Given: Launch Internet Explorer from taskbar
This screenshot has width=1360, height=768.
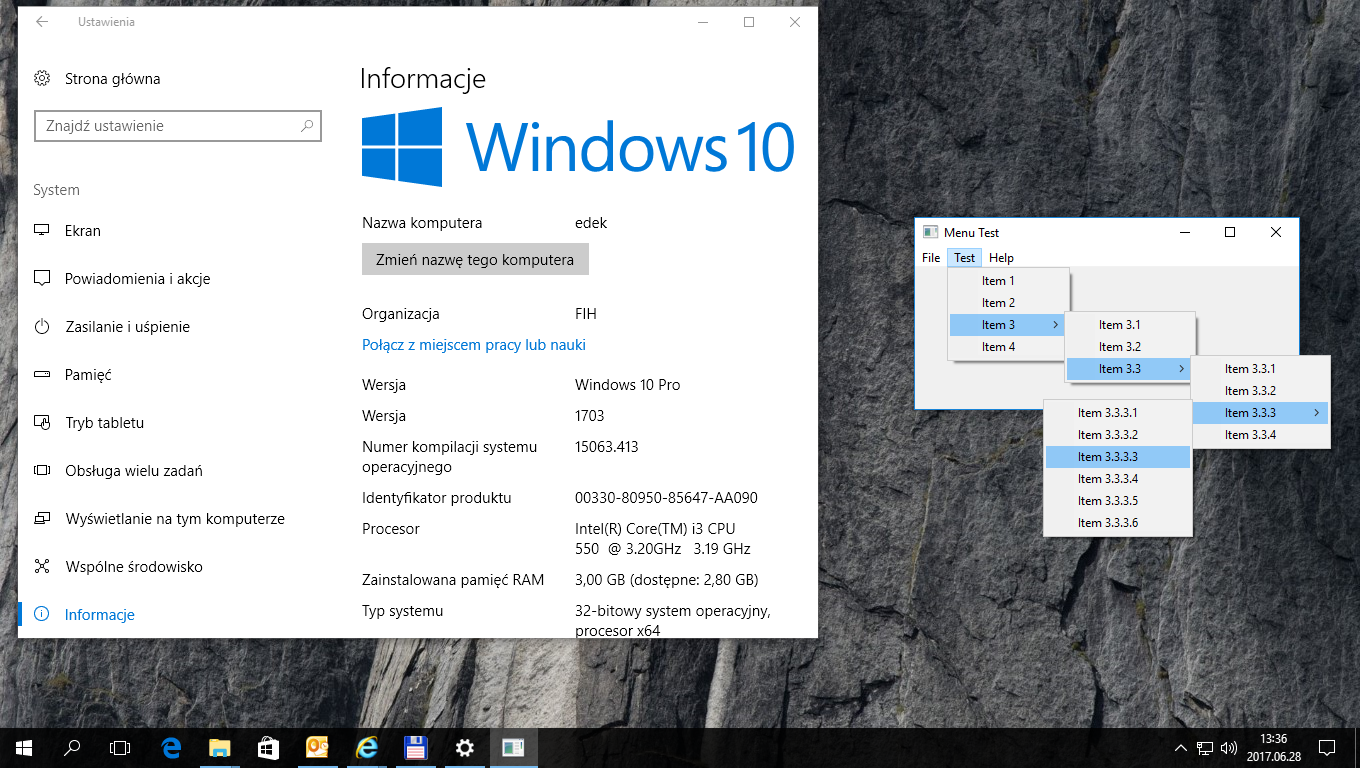Looking at the screenshot, I should pos(367,747).
